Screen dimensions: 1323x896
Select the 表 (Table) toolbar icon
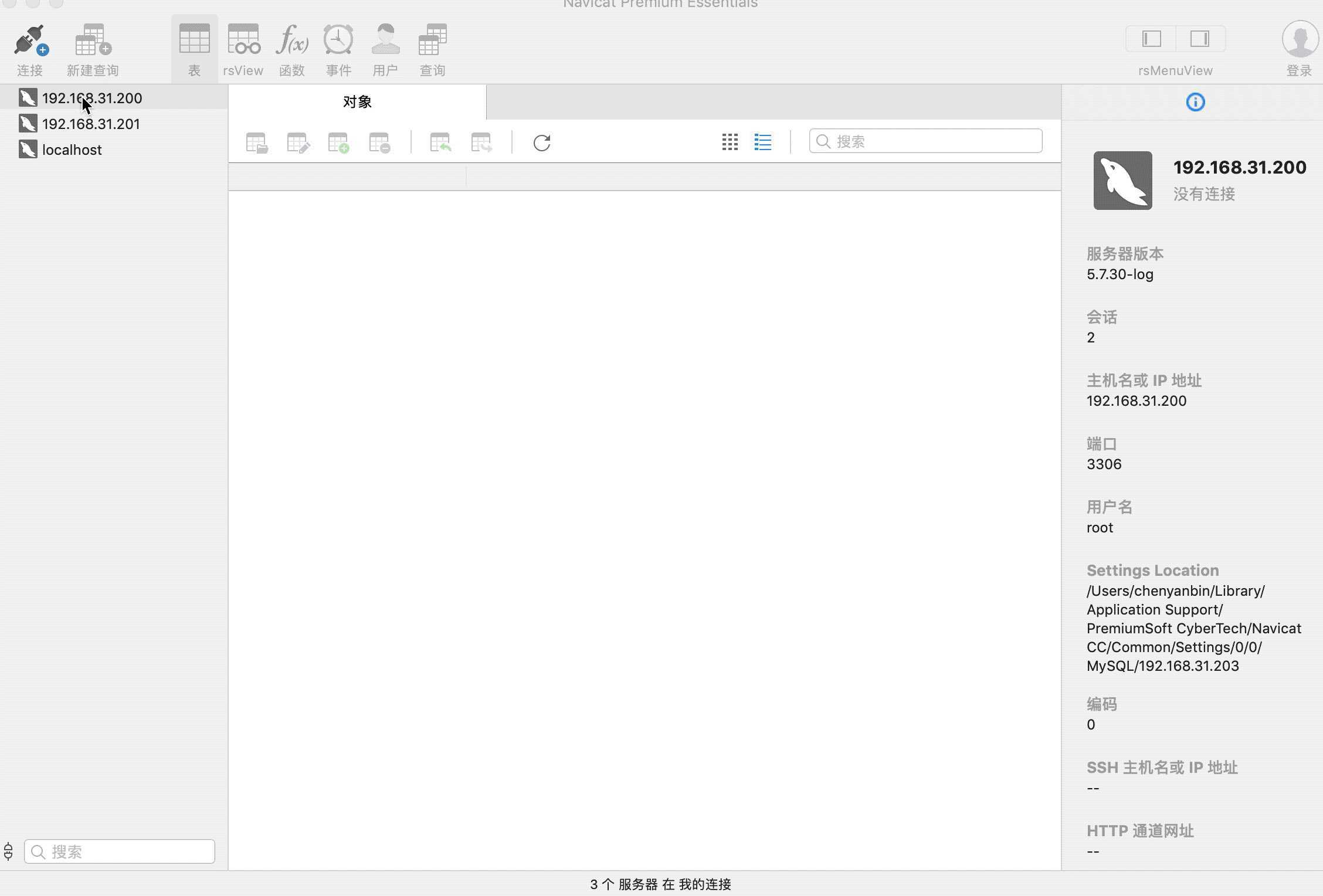coord(194,39)
